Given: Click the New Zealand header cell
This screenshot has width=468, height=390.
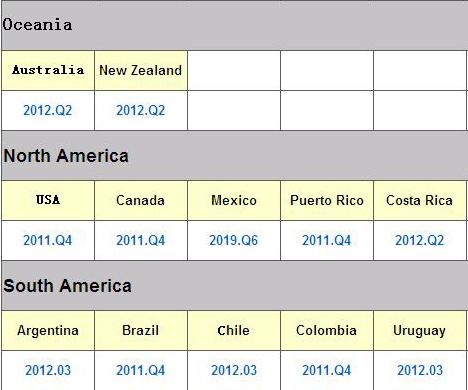Looking at the screenshot, I should coord(141,70).
